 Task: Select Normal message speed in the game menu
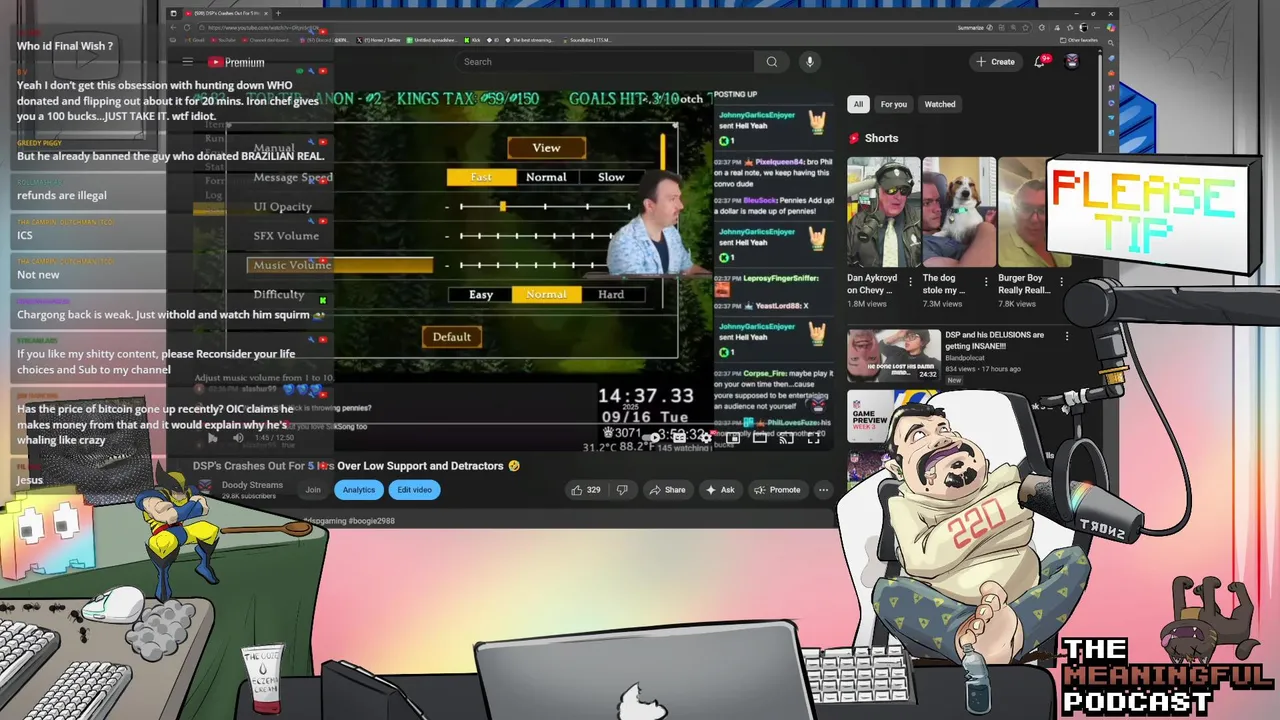pyautogui.click(x=546, y=177)
